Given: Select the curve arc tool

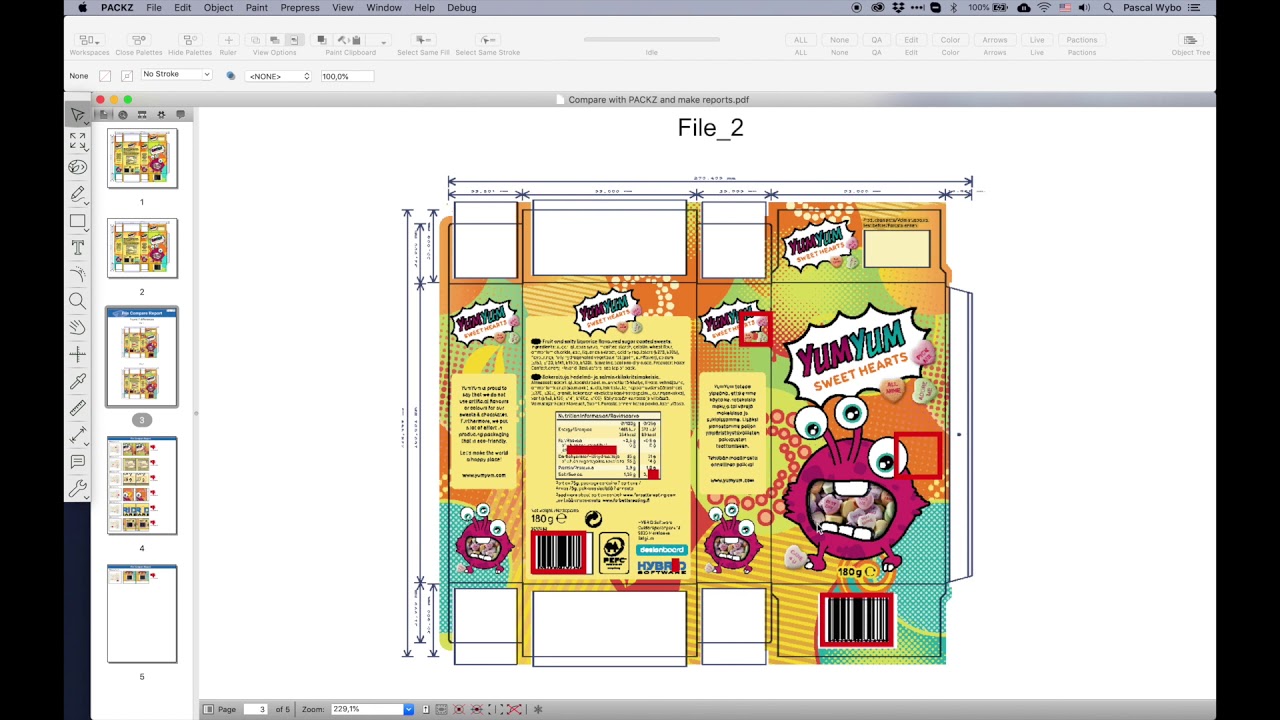Looking at the screenshot, I should [78, 274].
